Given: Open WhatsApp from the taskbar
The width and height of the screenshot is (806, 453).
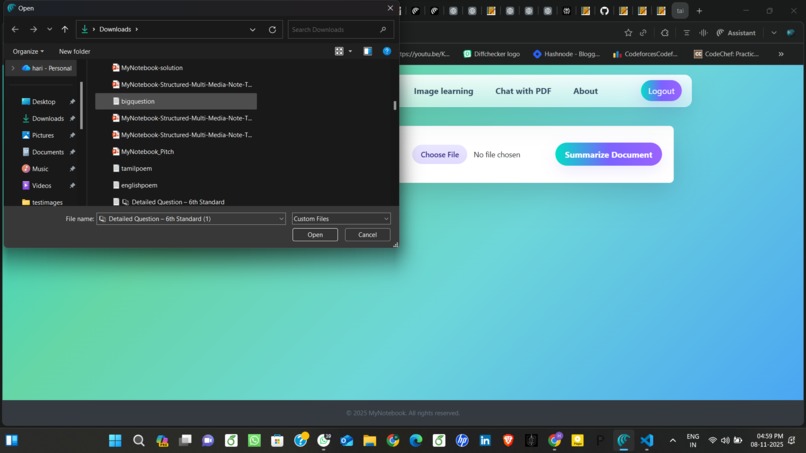Looking at the screenshot, I should pyautogui.click(x=254, y=440).
